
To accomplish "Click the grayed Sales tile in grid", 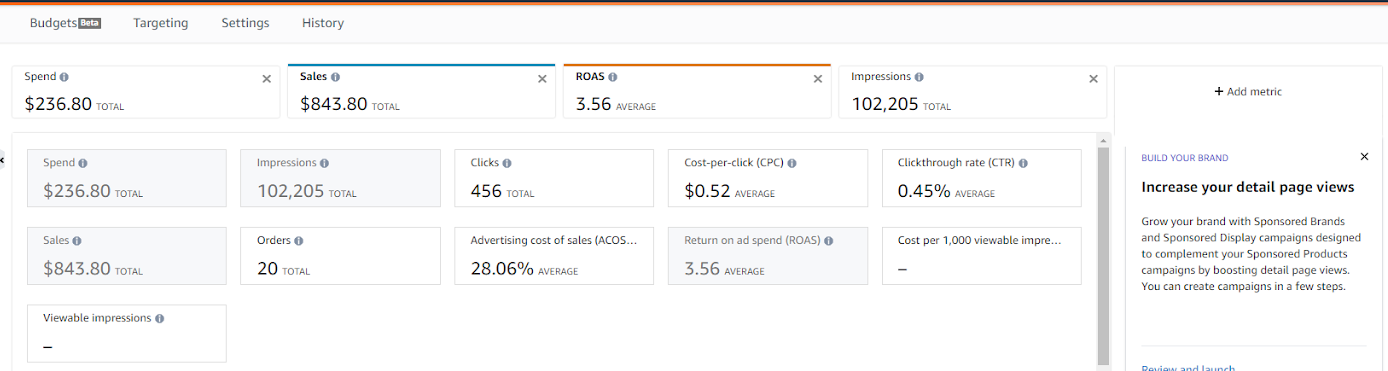I will pos(127,256).
